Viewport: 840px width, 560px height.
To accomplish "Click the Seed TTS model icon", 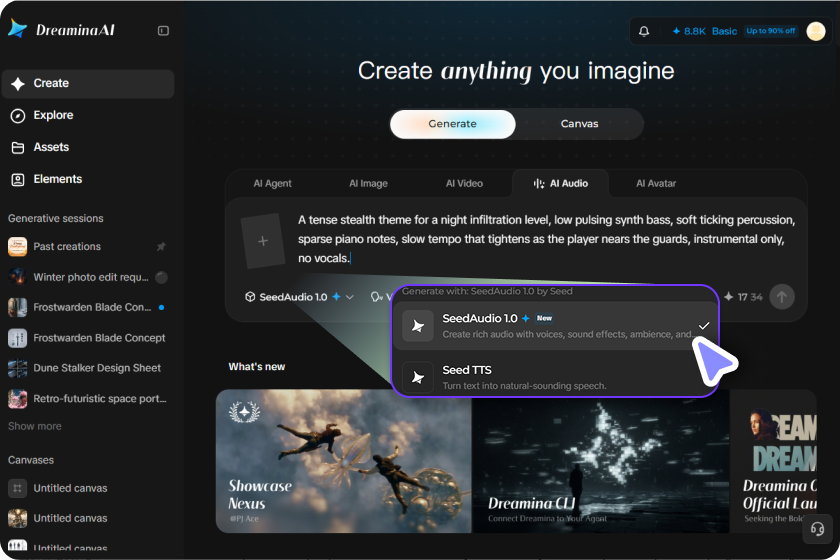I will (418, 378).
